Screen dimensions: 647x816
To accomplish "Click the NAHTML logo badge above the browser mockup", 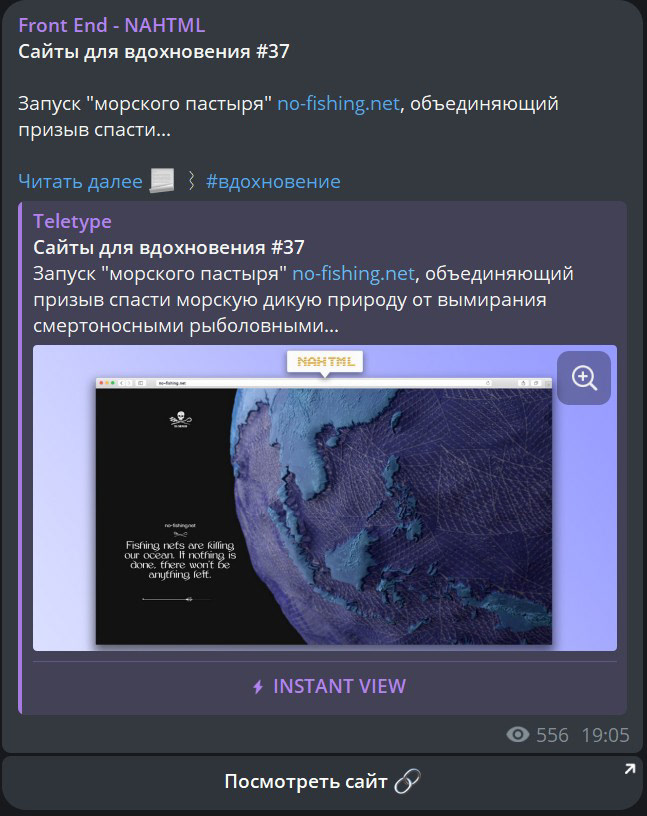I will pos(325,362).
